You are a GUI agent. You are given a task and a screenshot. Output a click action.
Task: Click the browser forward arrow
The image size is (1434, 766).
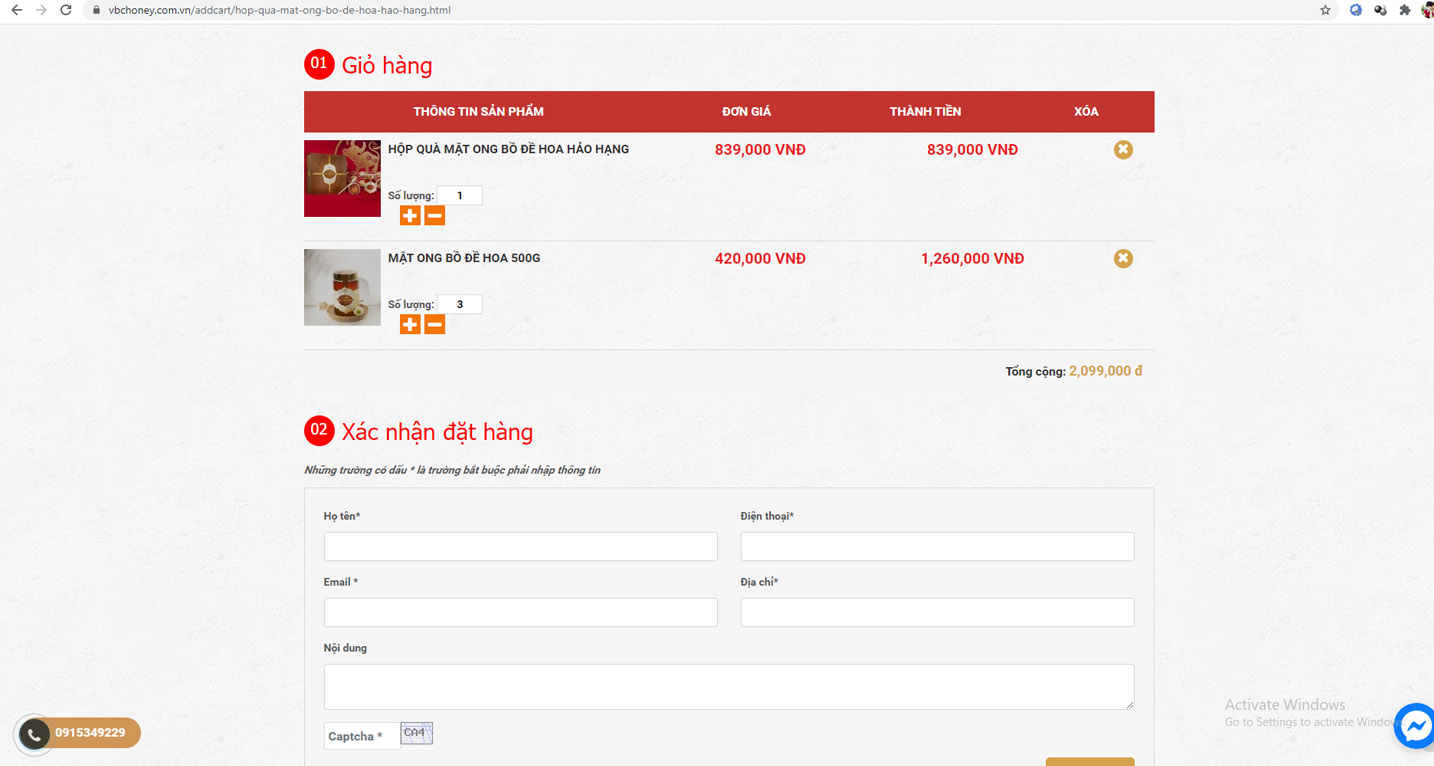click(x=40, y=10)
